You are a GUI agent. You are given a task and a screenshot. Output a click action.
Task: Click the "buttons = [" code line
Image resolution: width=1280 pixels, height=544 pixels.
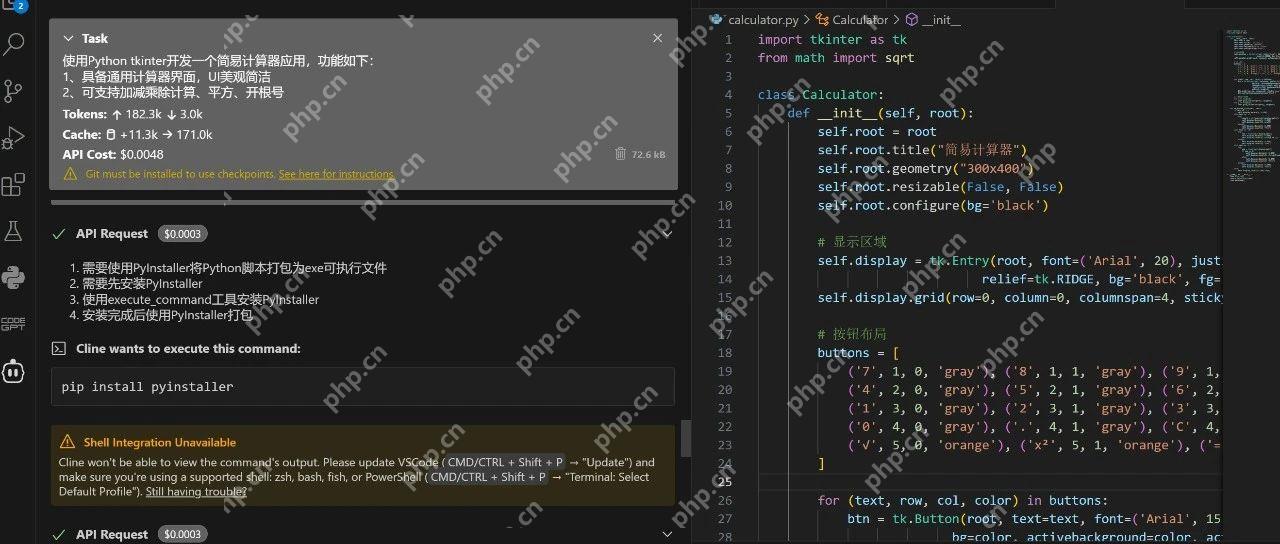(x=858, y=353)
